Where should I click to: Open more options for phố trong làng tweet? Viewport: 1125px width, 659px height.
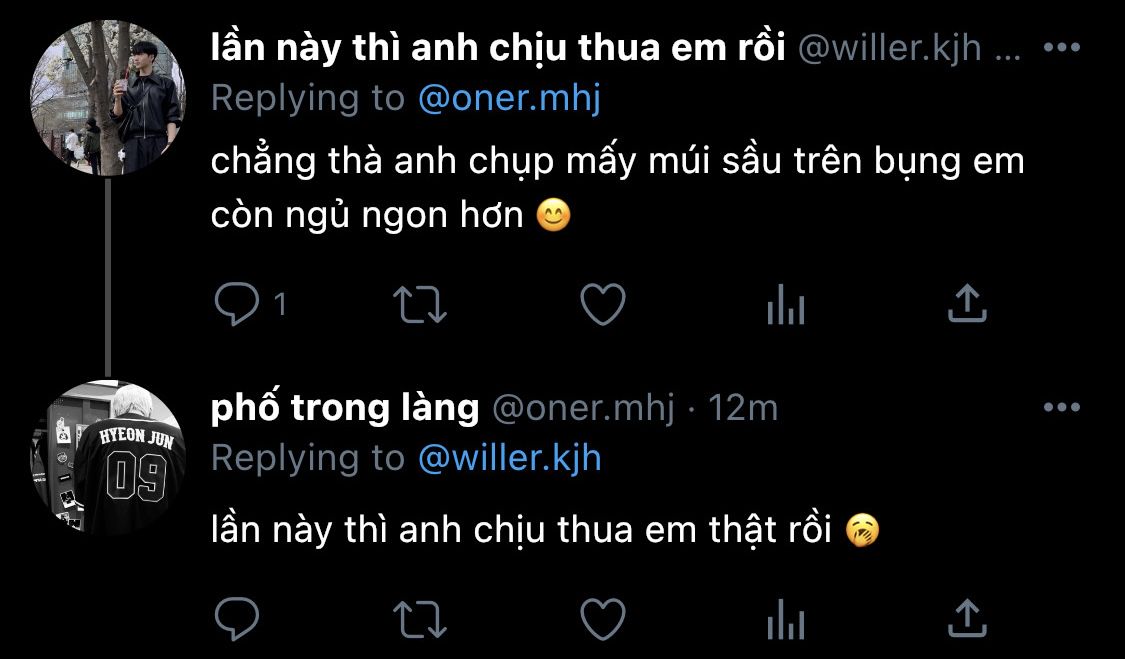1062,407
